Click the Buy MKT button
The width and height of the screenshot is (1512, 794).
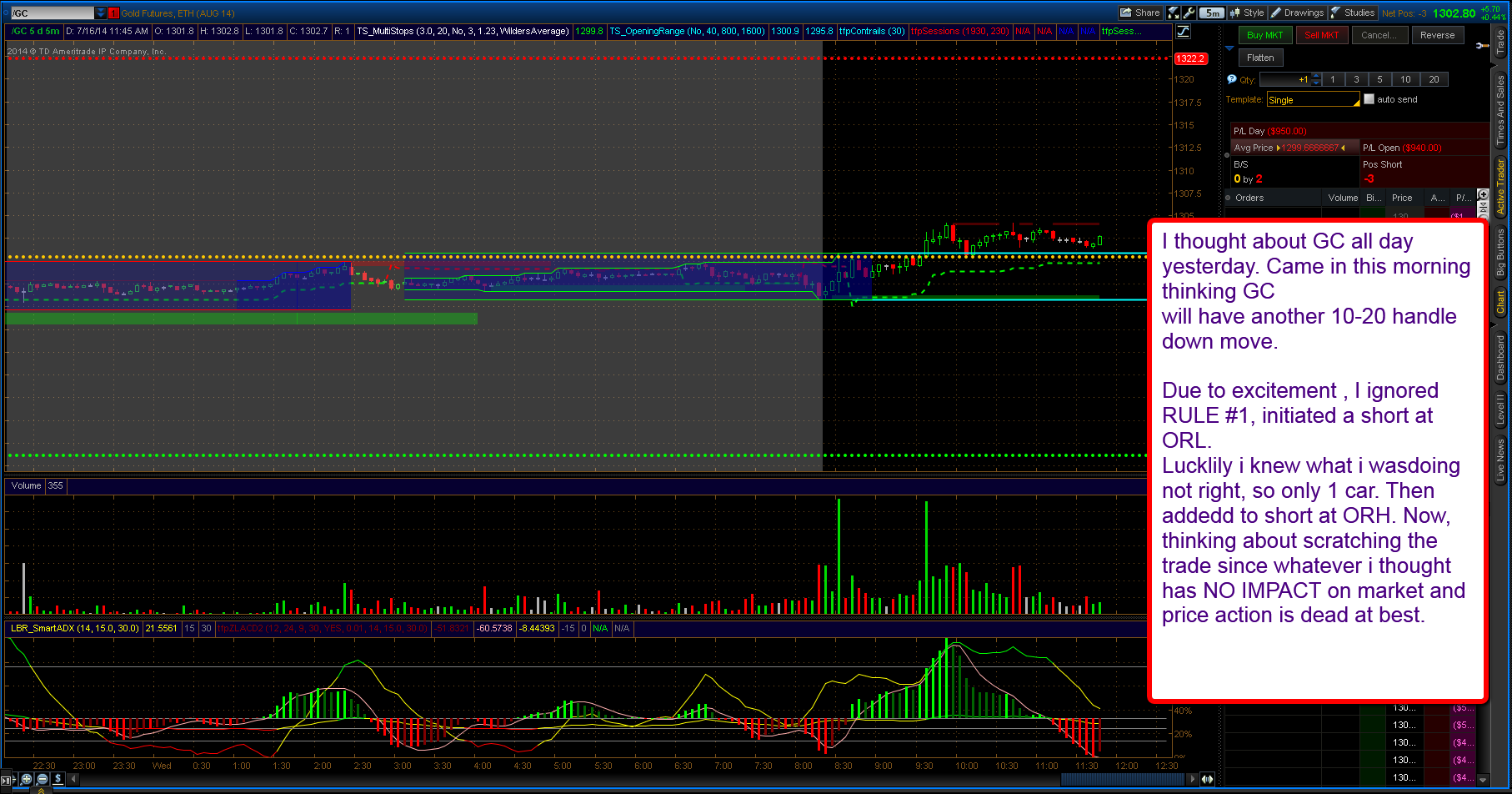coord(1264,35)
